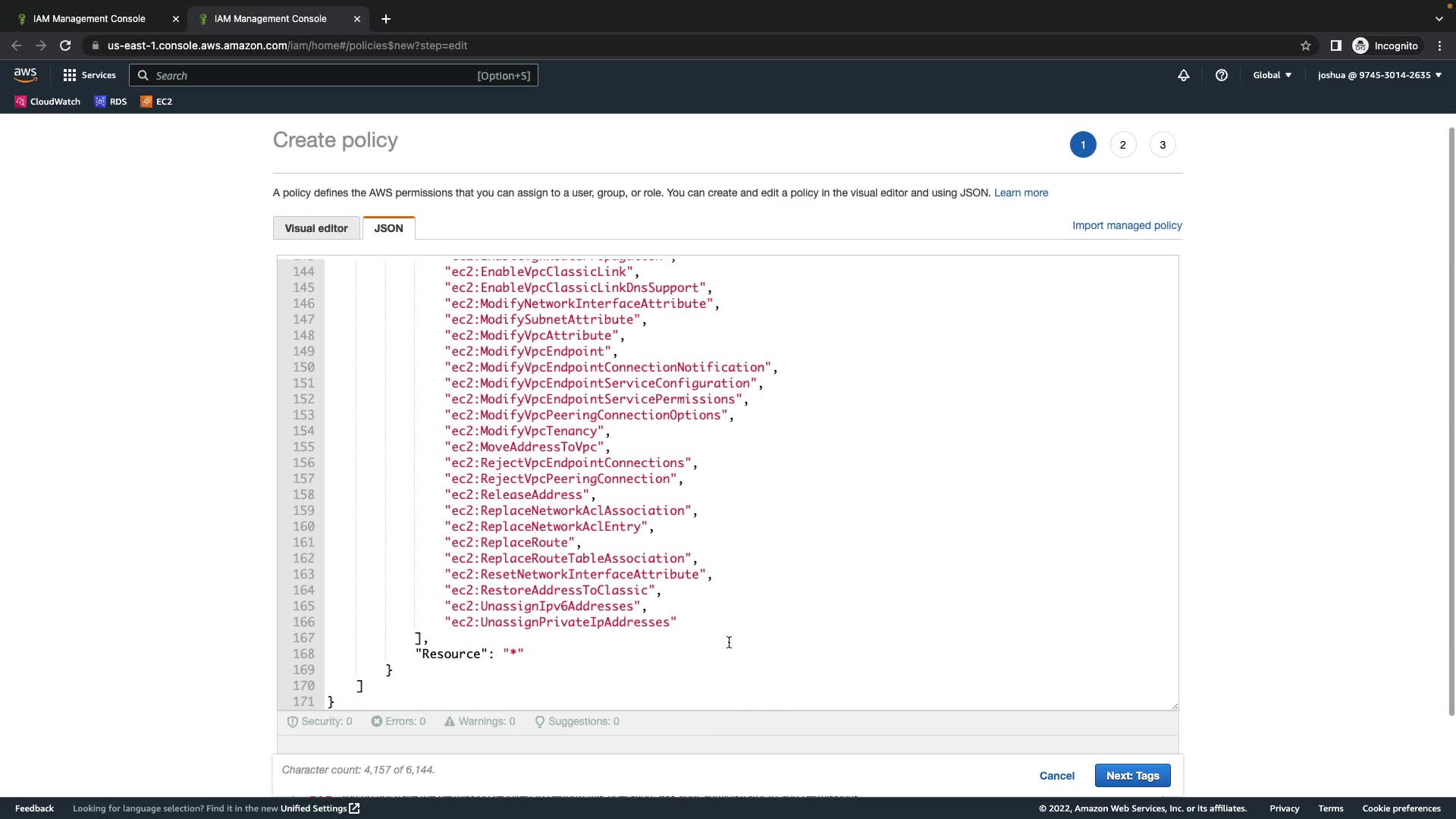The height and width of the screenshot is (819, 1456).
Task: Show the Warnings findings indicator
Action: click(479, 722)
